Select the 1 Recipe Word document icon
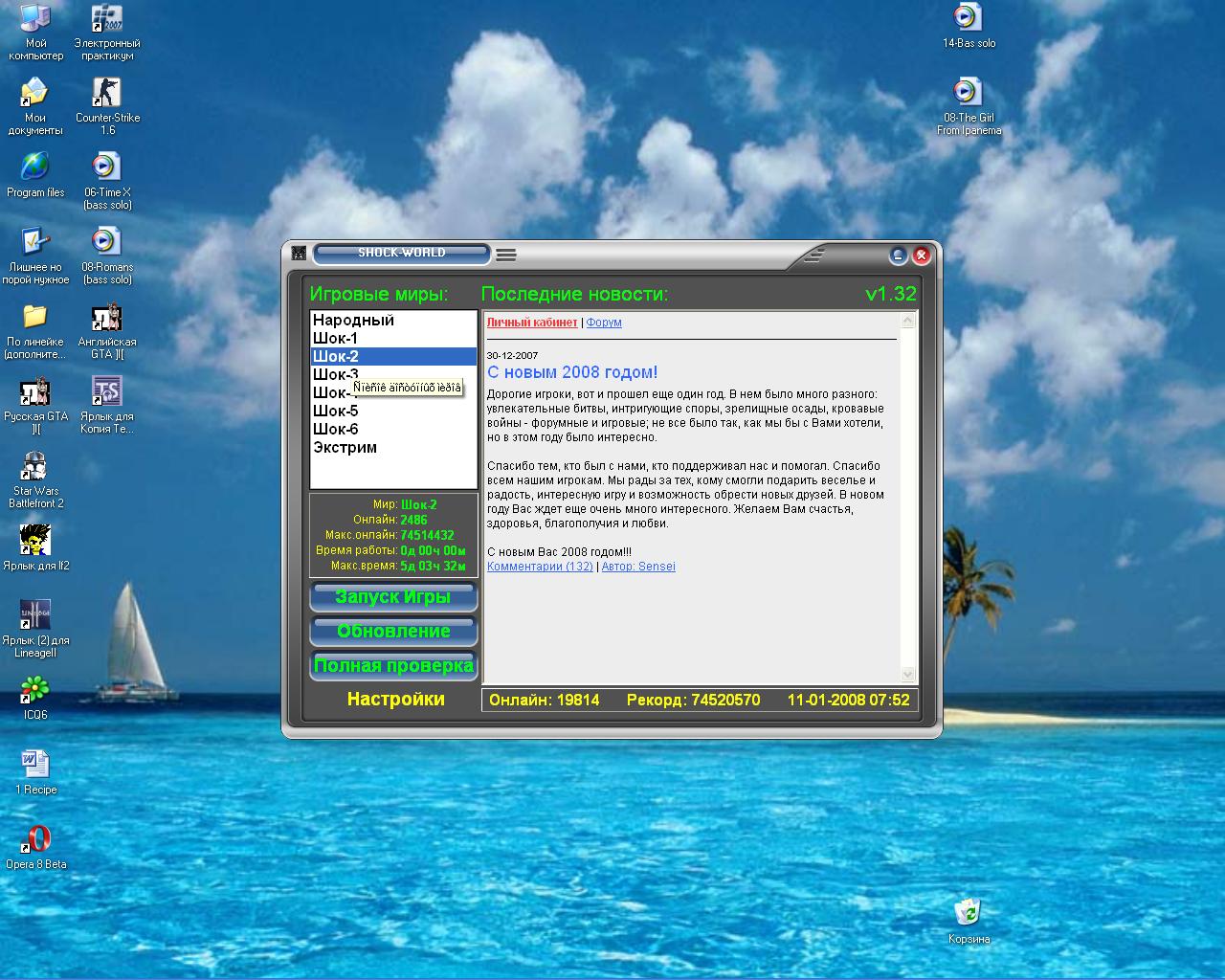Viewport: 1225px width, 980px height. coord(35,764)
